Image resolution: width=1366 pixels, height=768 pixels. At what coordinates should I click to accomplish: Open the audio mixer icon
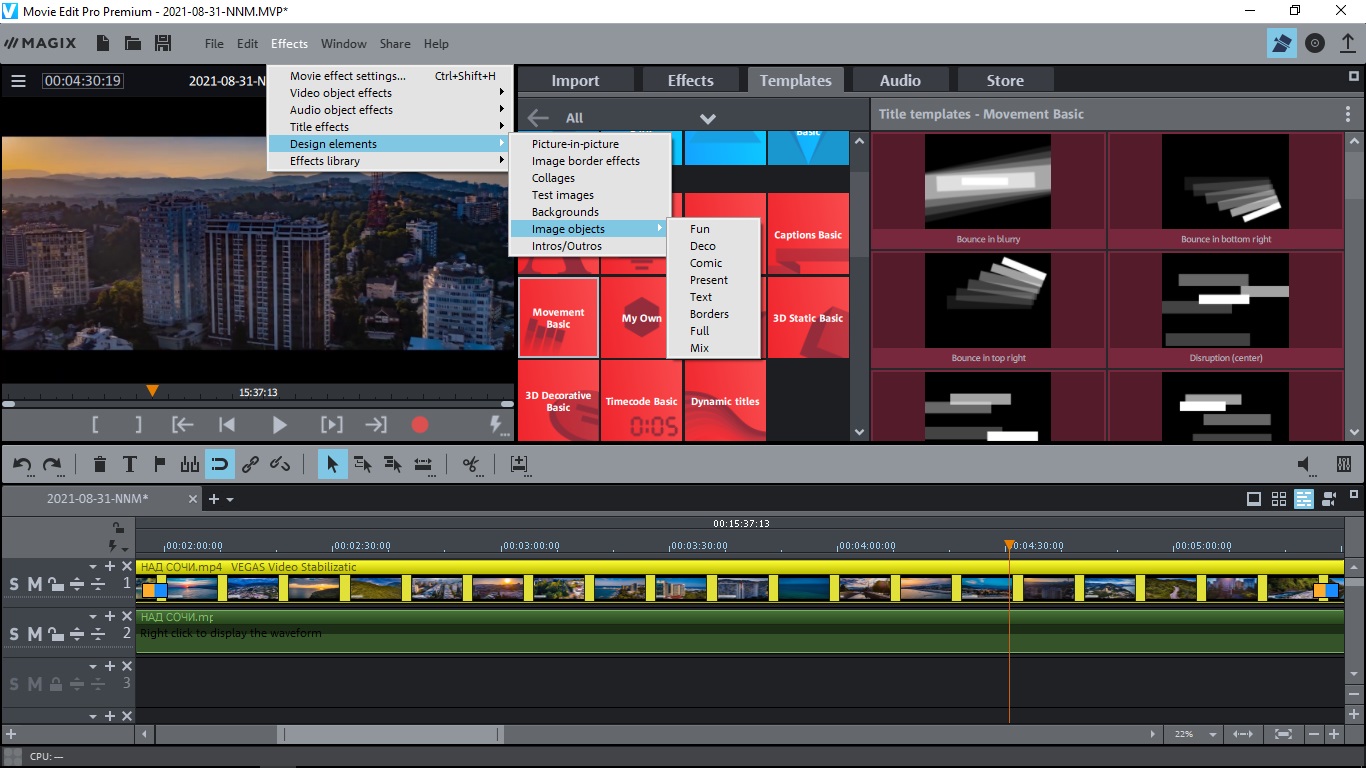tap(1343, 464)
